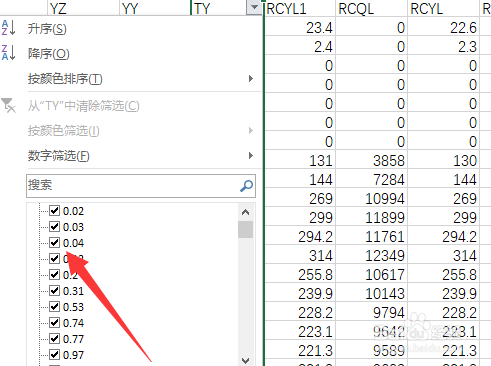Click cell value 3858 under RCQL
This screenshot has height=366, width=491.
click(x=372, y=160)
